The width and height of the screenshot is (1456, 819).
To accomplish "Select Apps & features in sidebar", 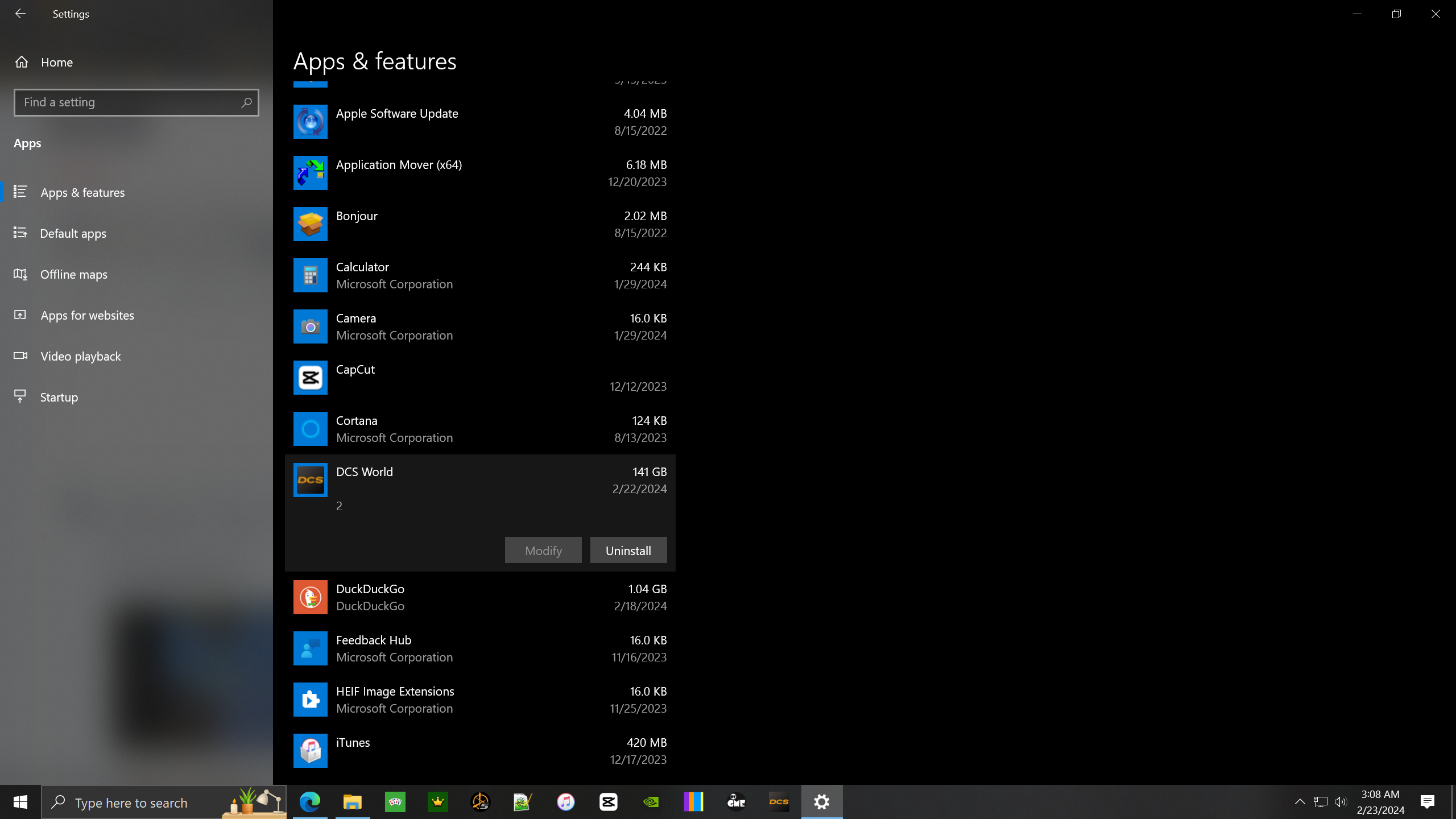I will point(136,192).
